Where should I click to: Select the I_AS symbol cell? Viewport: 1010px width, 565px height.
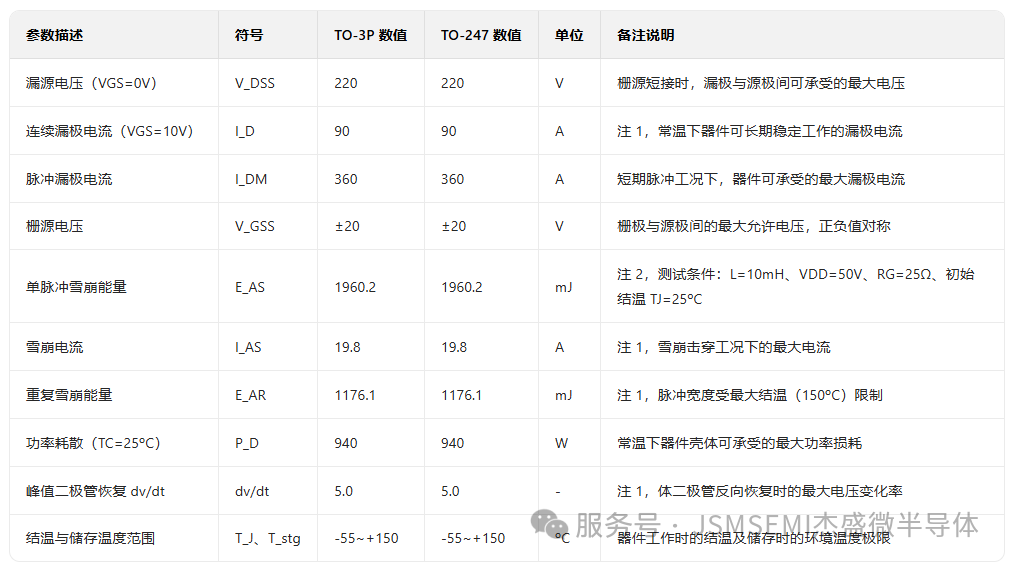point(248,347)
